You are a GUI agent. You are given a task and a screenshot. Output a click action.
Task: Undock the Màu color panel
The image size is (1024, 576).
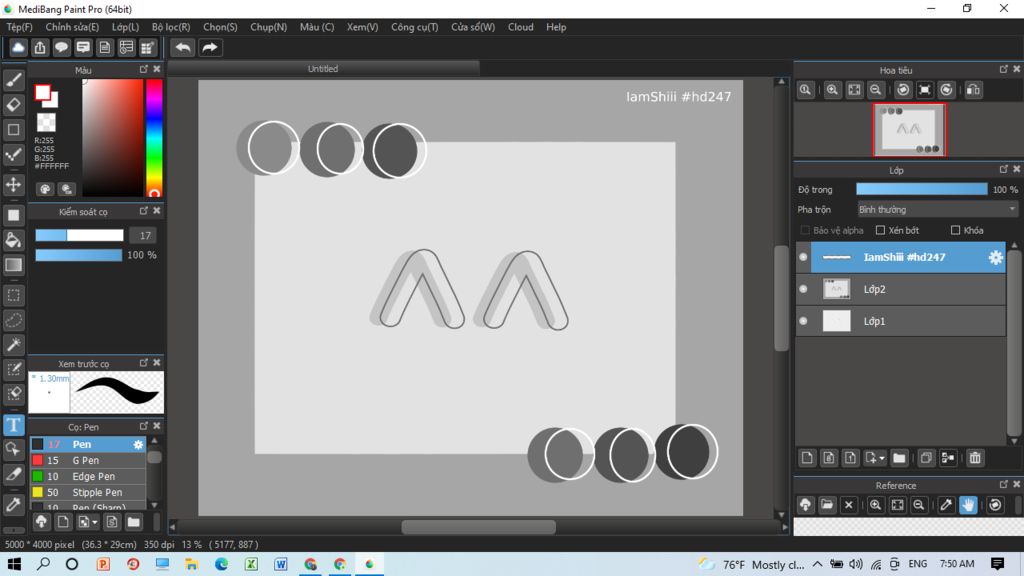point(144,69)
